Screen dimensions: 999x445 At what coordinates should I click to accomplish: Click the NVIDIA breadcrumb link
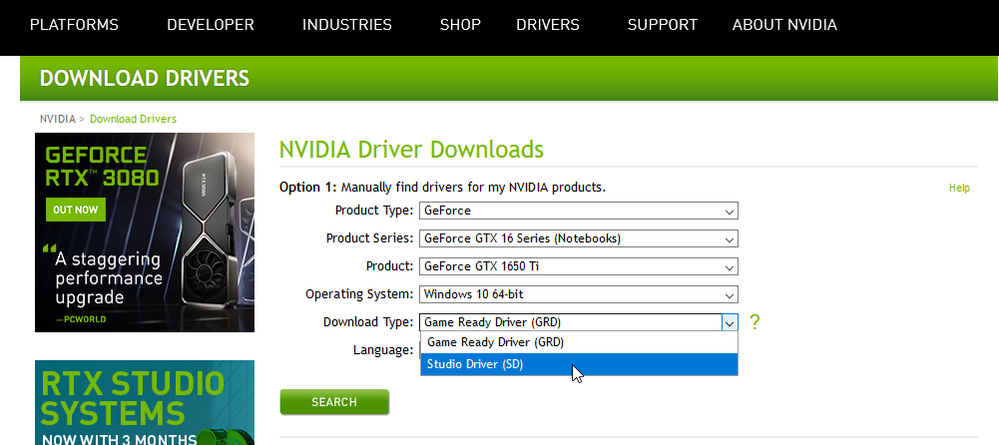(x=57, y=119)
